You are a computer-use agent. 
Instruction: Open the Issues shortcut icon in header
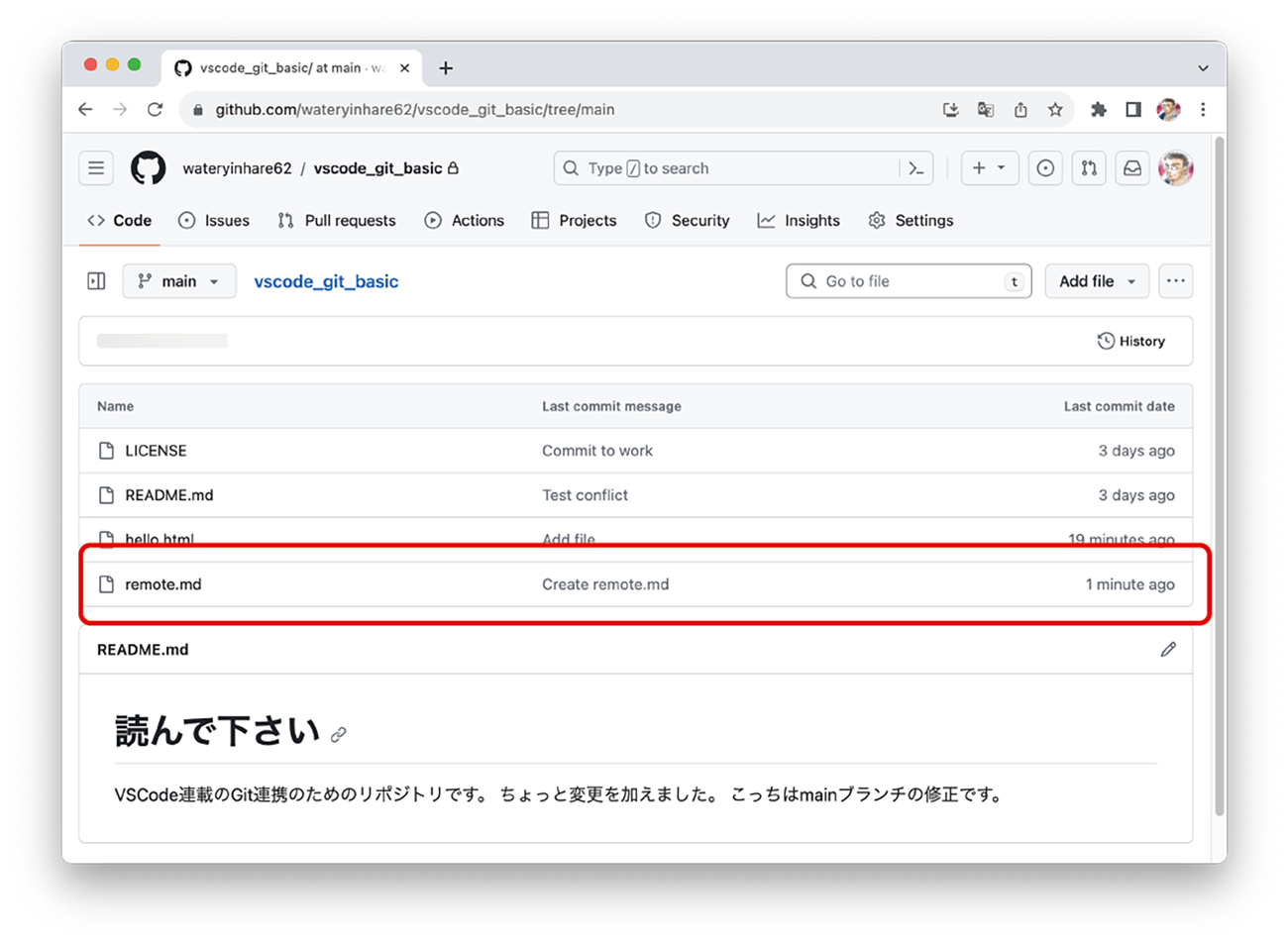tap(1045, 168)
